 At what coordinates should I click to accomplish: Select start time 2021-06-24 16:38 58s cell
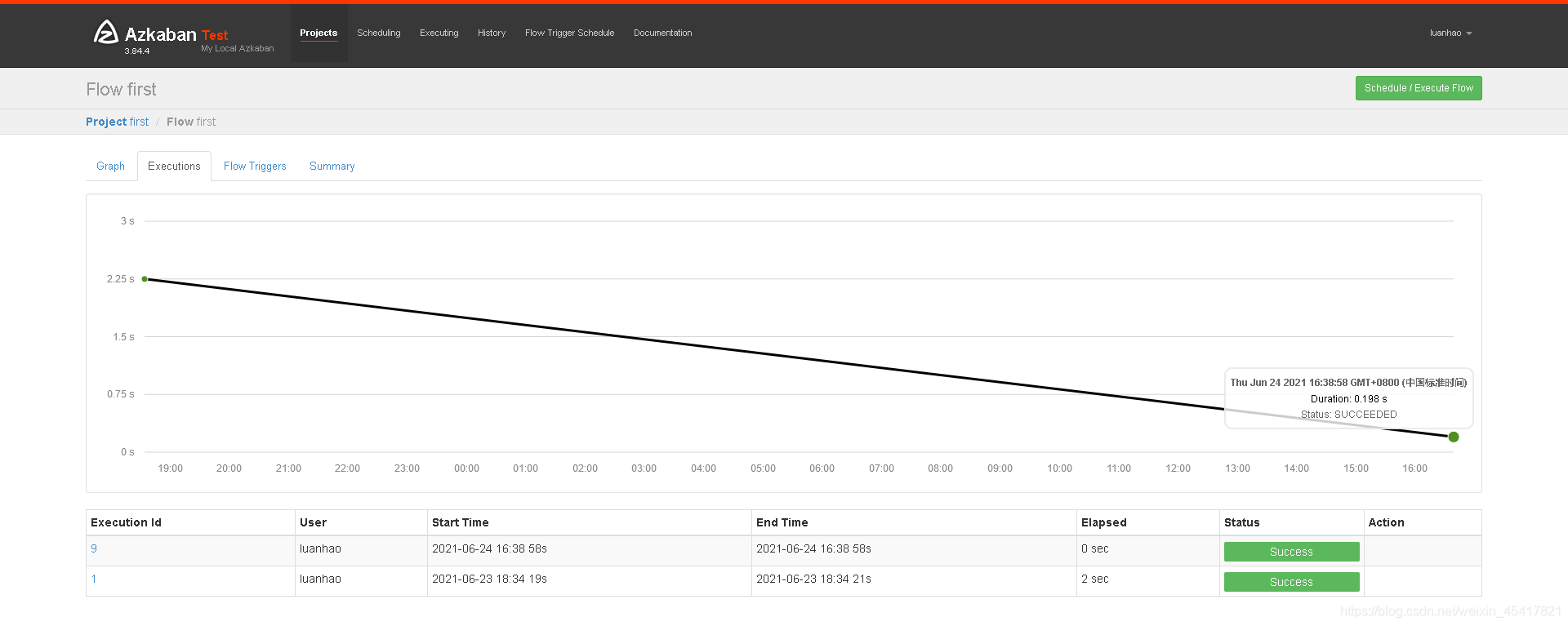(590, 551)
